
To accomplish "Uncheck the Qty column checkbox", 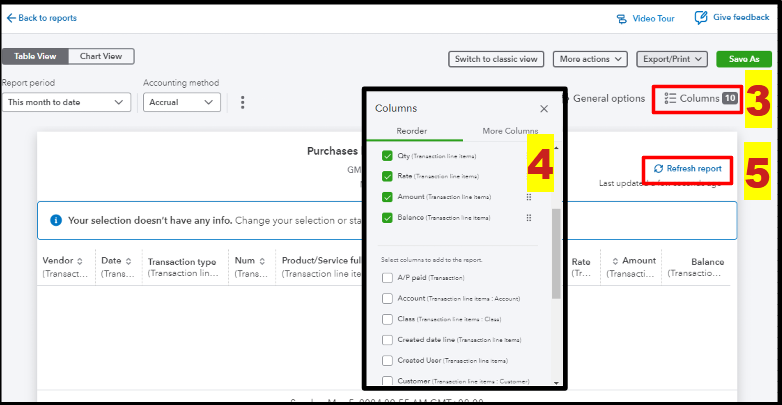I will [x=388, y=157].
